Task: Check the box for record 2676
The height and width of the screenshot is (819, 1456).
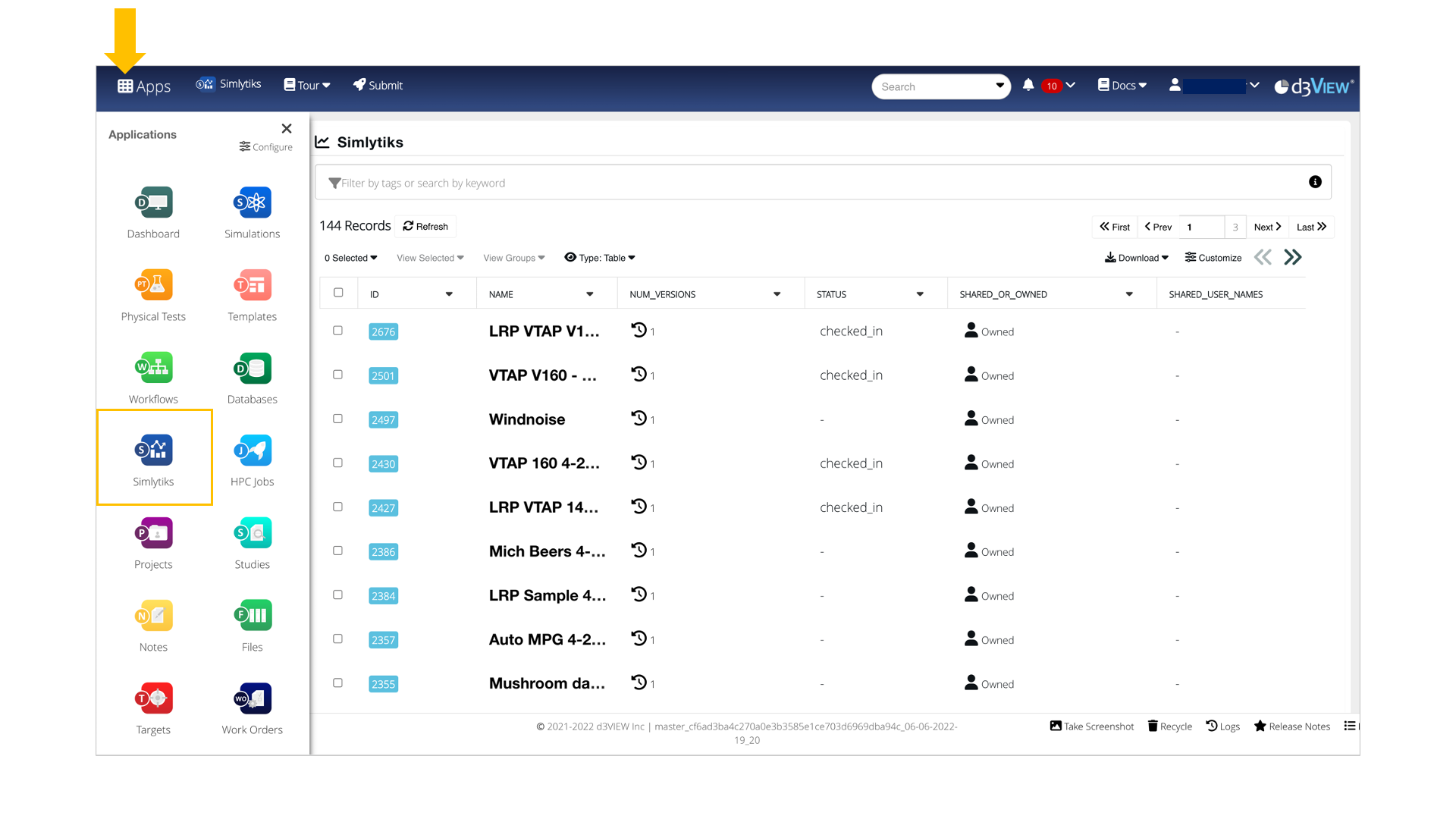Action: click(x=338, y=331)
